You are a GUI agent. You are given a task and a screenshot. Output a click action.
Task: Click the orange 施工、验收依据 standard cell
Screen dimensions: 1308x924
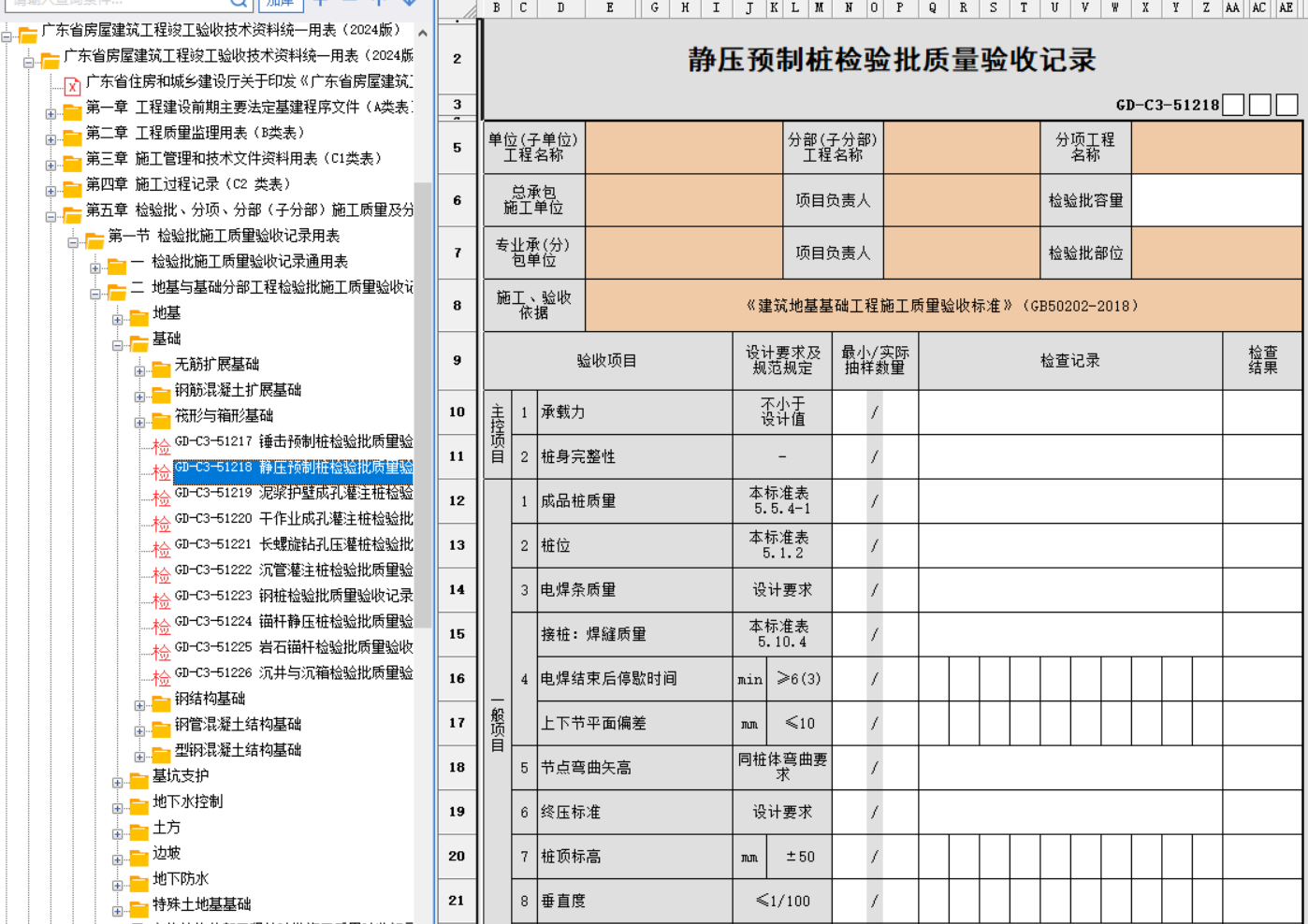942,306
